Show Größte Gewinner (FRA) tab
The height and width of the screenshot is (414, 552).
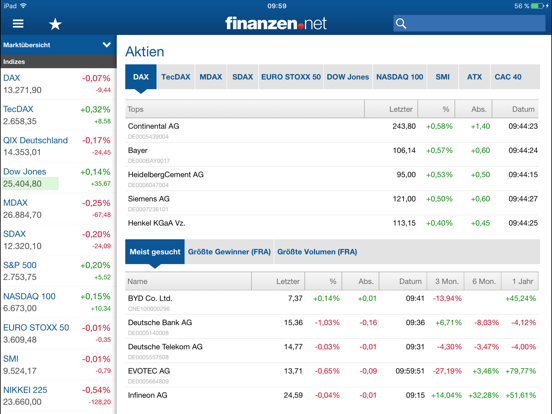[x=229, y=252]
